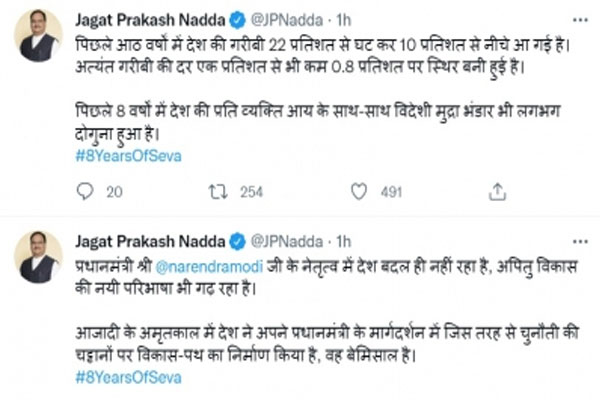The width and height of the screenshot is (600, 400).
Task: Click Jagat Prakash Nadda's name on second tweet
Action: (x=150, y=242)
